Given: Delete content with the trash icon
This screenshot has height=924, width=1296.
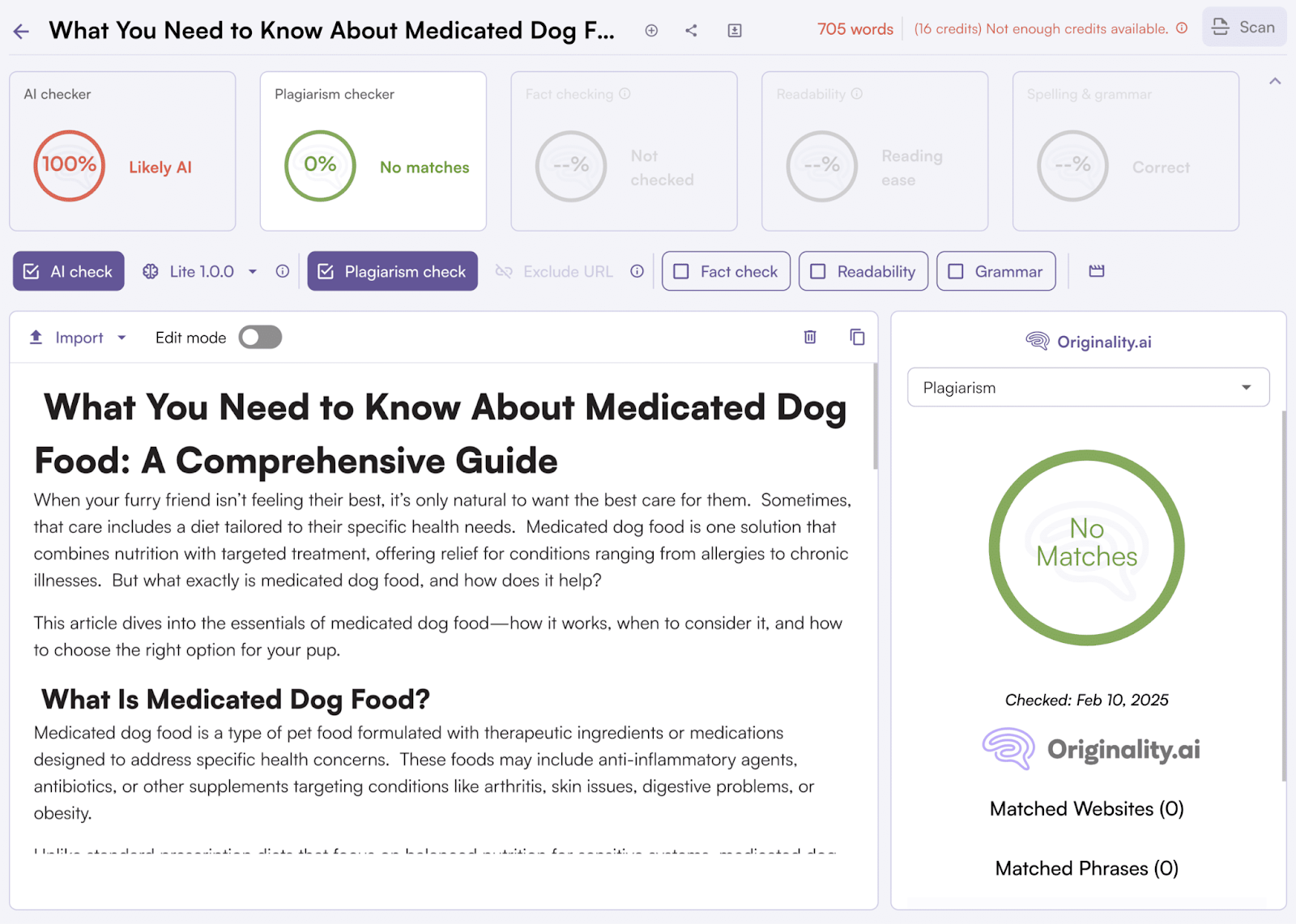Looking at the screenshot, I should (x=809, y=337).
